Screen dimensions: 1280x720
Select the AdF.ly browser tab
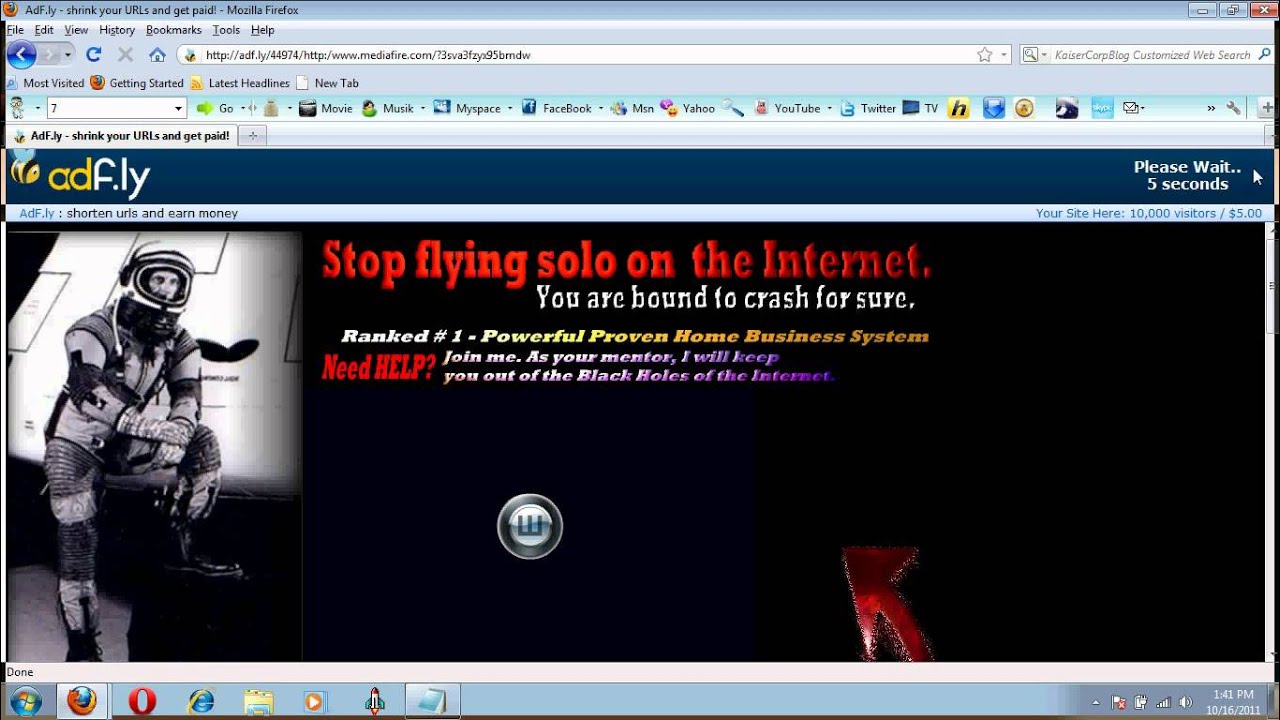click(120, 136)
